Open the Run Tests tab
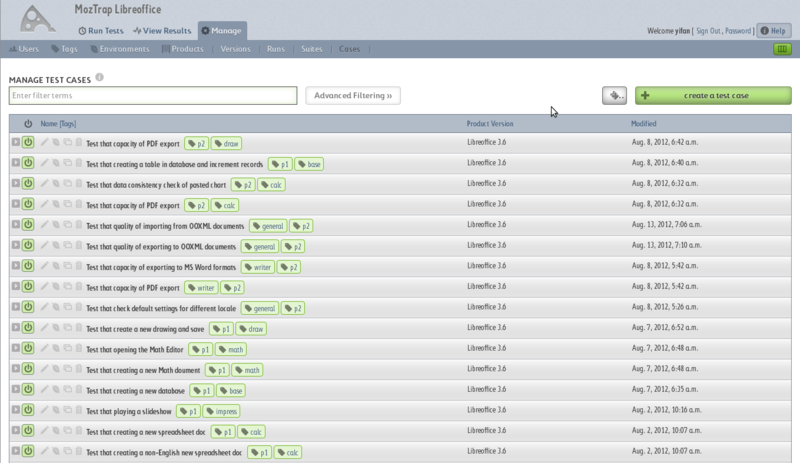 (x=101, y=31)
